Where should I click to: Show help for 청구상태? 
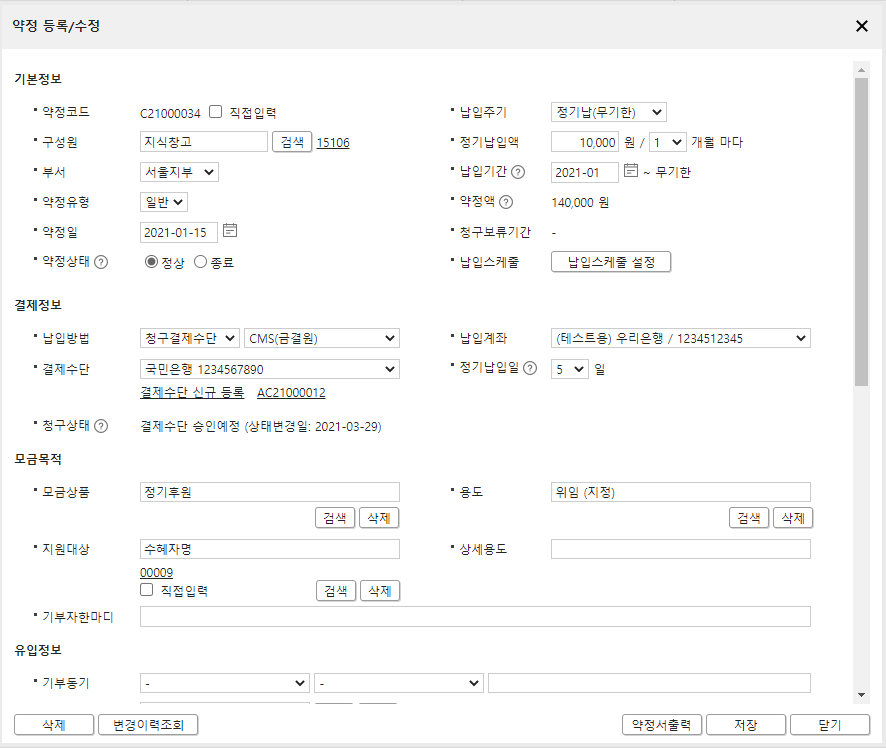coord(101,426)
